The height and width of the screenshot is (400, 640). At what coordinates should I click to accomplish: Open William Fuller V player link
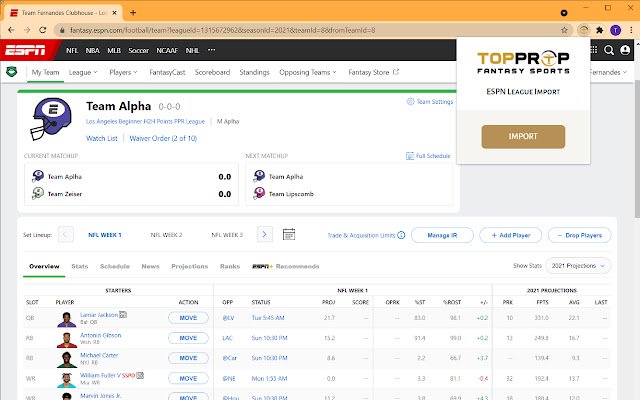click(x=100, y=375)
